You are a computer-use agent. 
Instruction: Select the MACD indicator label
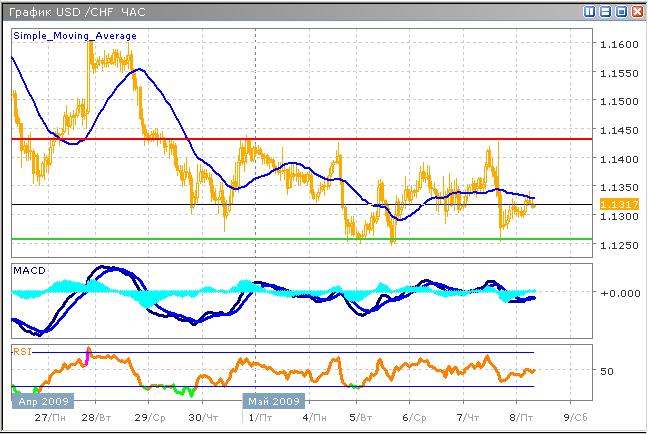pos(28,271)
